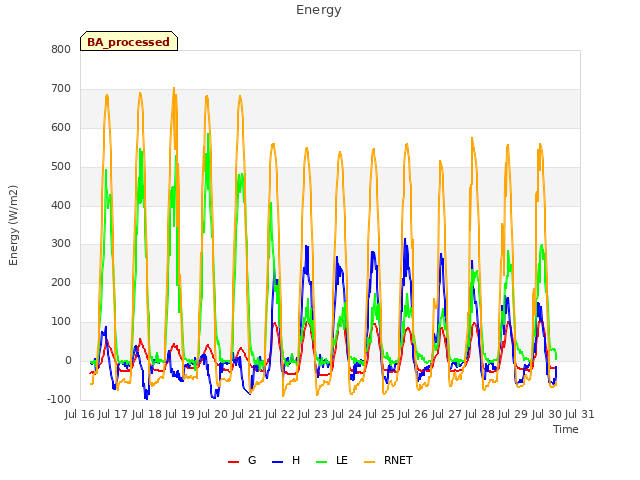Click the Jul 27 x-axis tick label

click(x=447, y=415)
